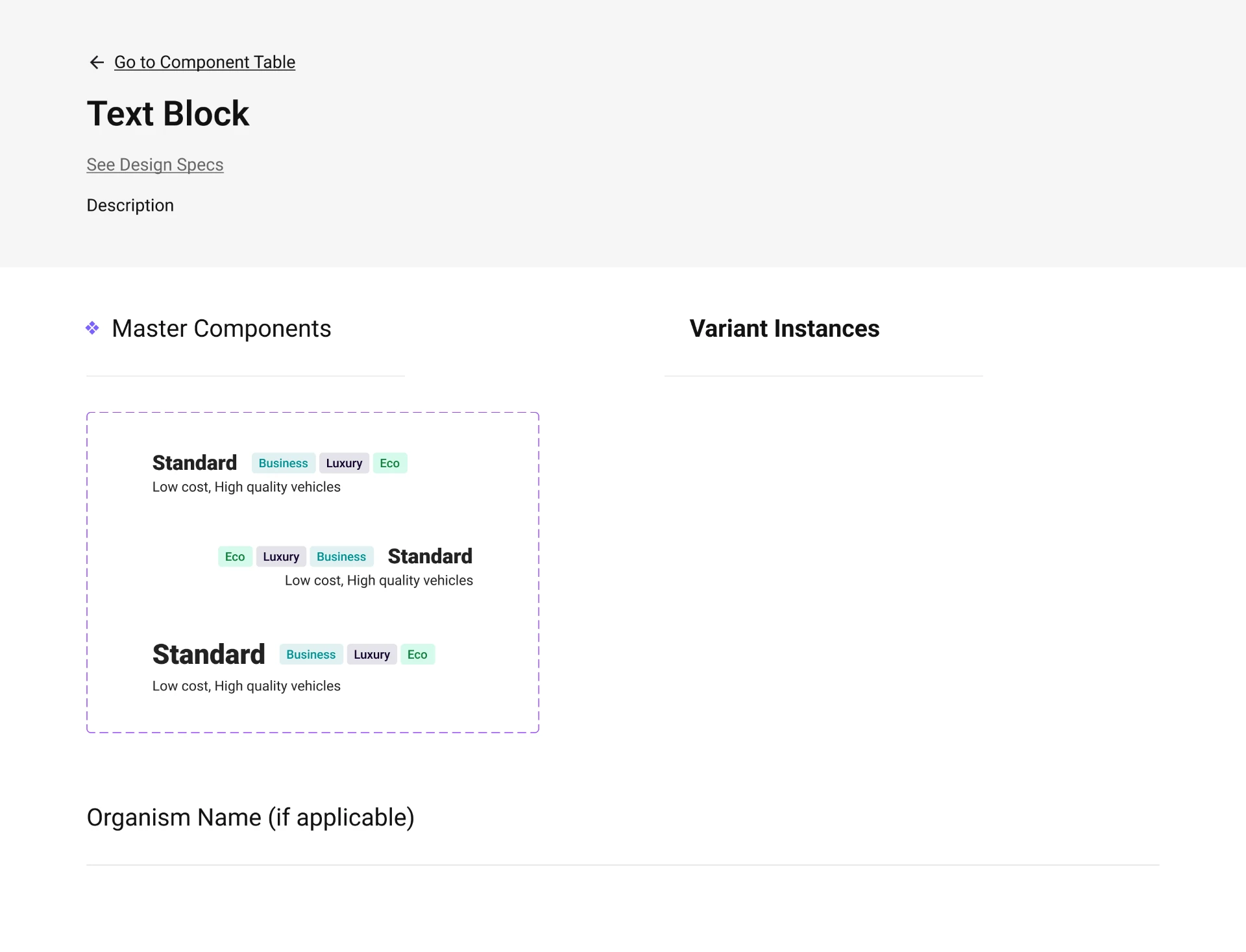Click Business tag in right-aligned block
The height and width of the screenshot is (952, 1246).
pyautogui.click(x=341, y=557)
